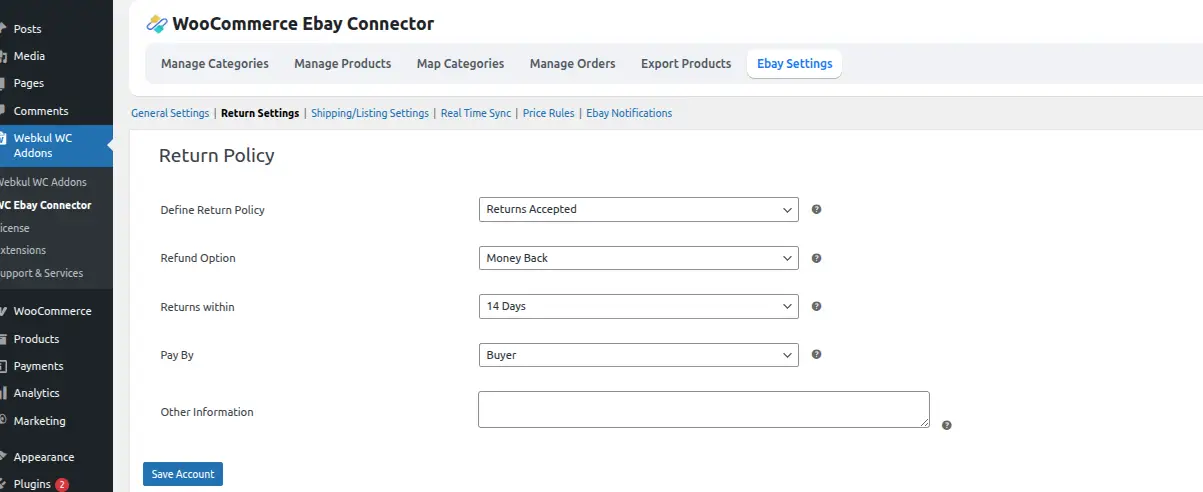Go to the Map Categories tab
This screenshot has width=1203, height=492.
pyautogui.click(x=460, y=63)
